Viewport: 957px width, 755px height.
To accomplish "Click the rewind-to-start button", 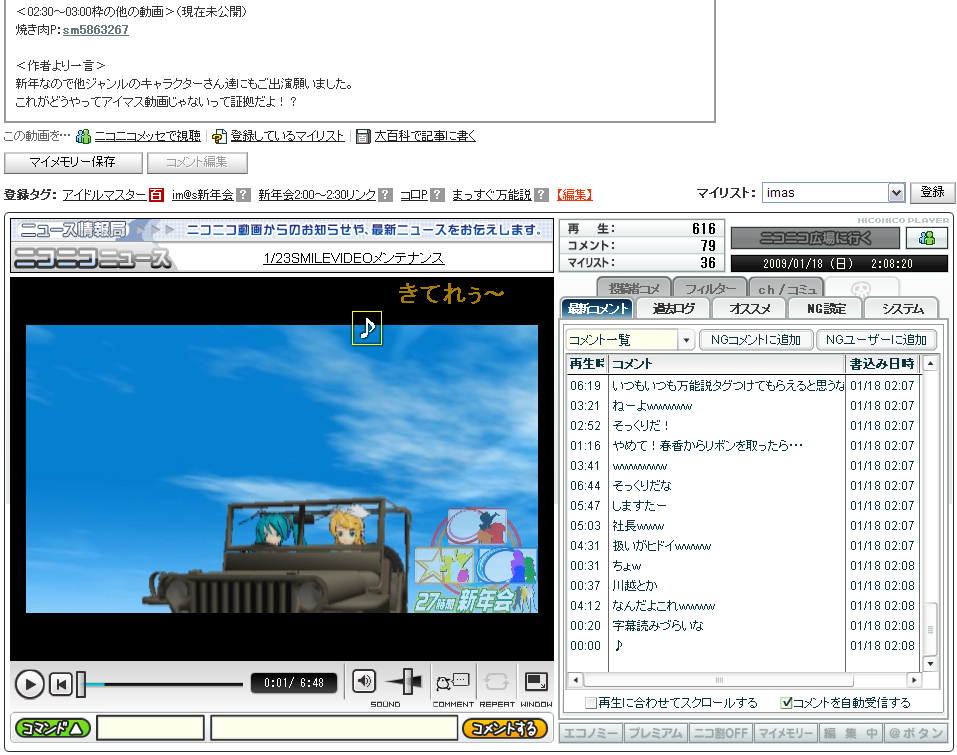I will (x=61, y=684).
